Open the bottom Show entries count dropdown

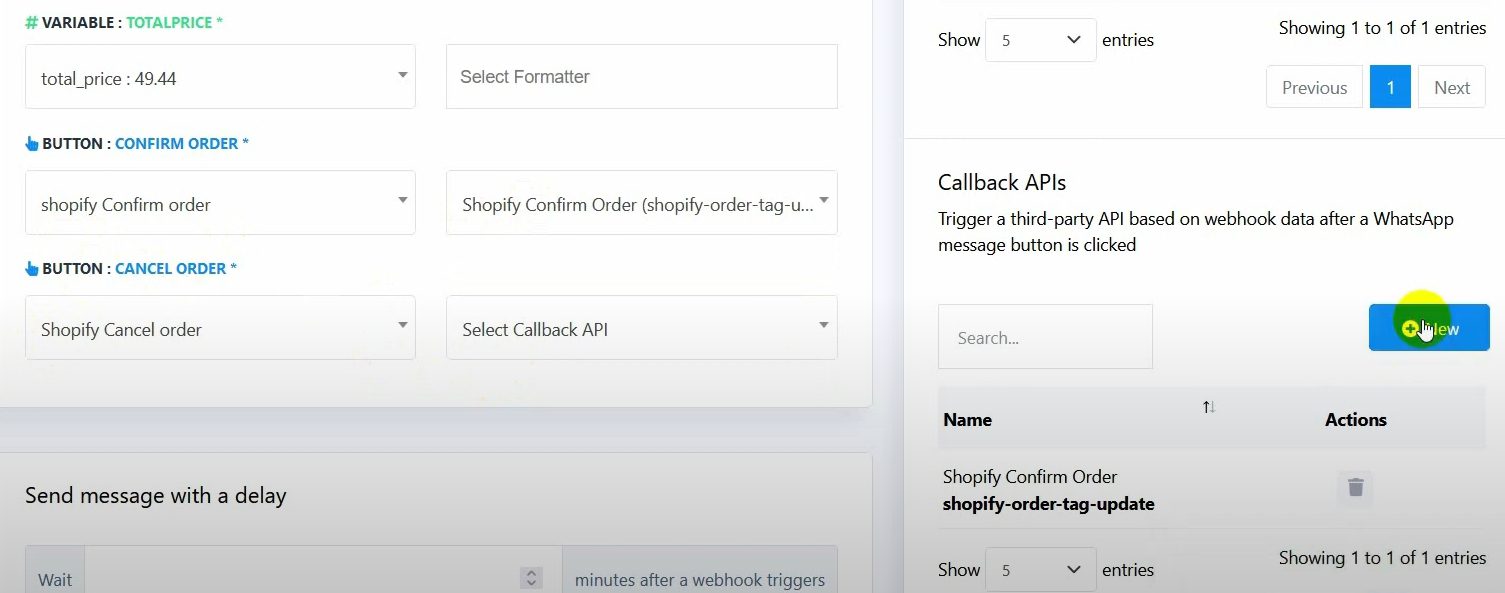click(1040, 570)
